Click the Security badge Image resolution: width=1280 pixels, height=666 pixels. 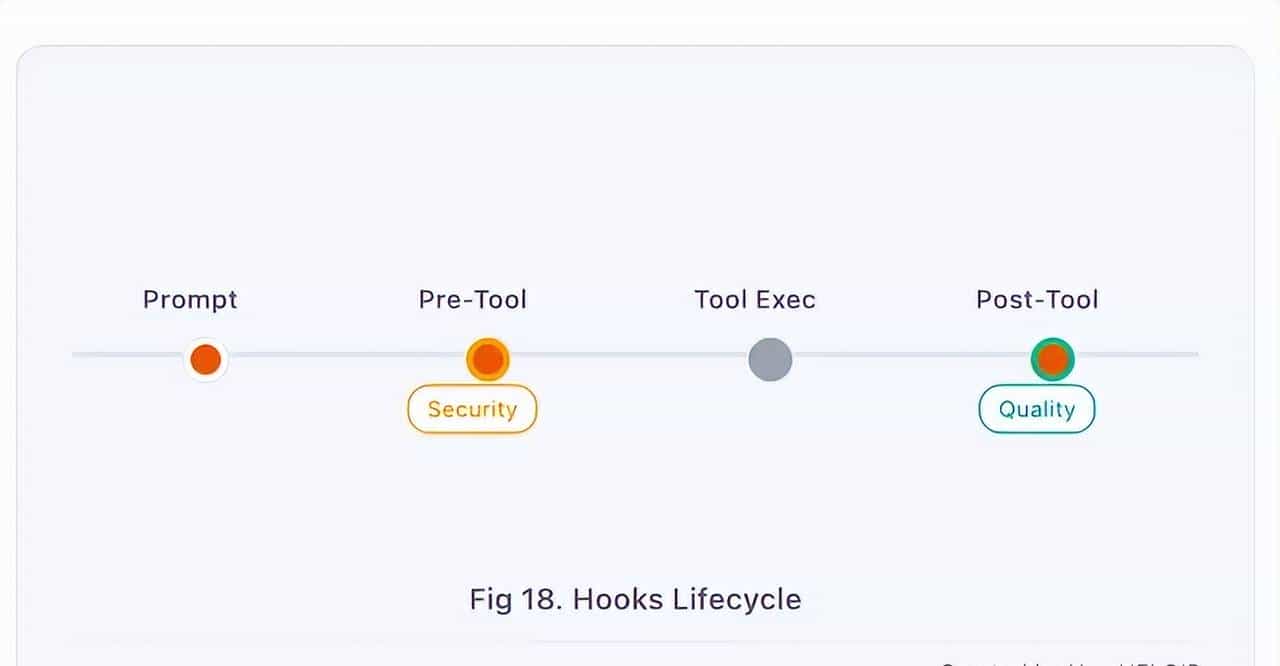coord(472,409)
